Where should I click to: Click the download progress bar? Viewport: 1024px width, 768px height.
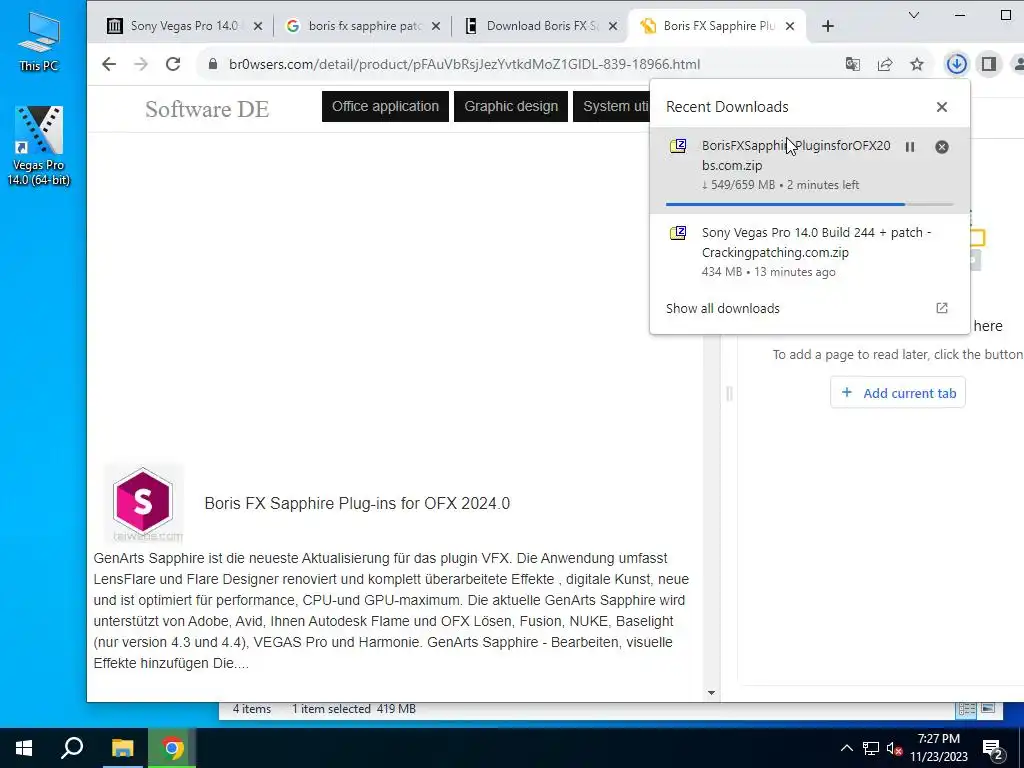[809, 204]
